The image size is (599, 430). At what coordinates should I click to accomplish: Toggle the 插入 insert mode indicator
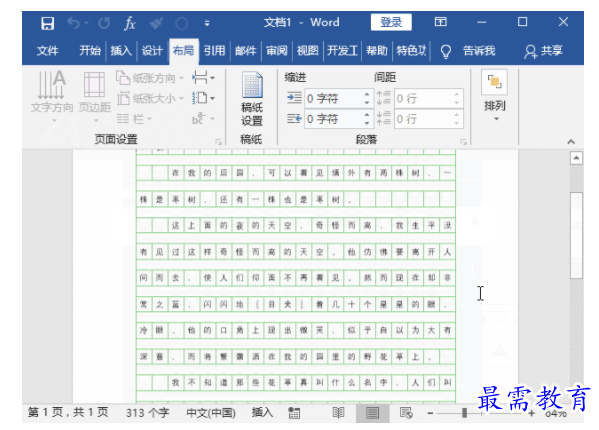(x=262, y=412)
